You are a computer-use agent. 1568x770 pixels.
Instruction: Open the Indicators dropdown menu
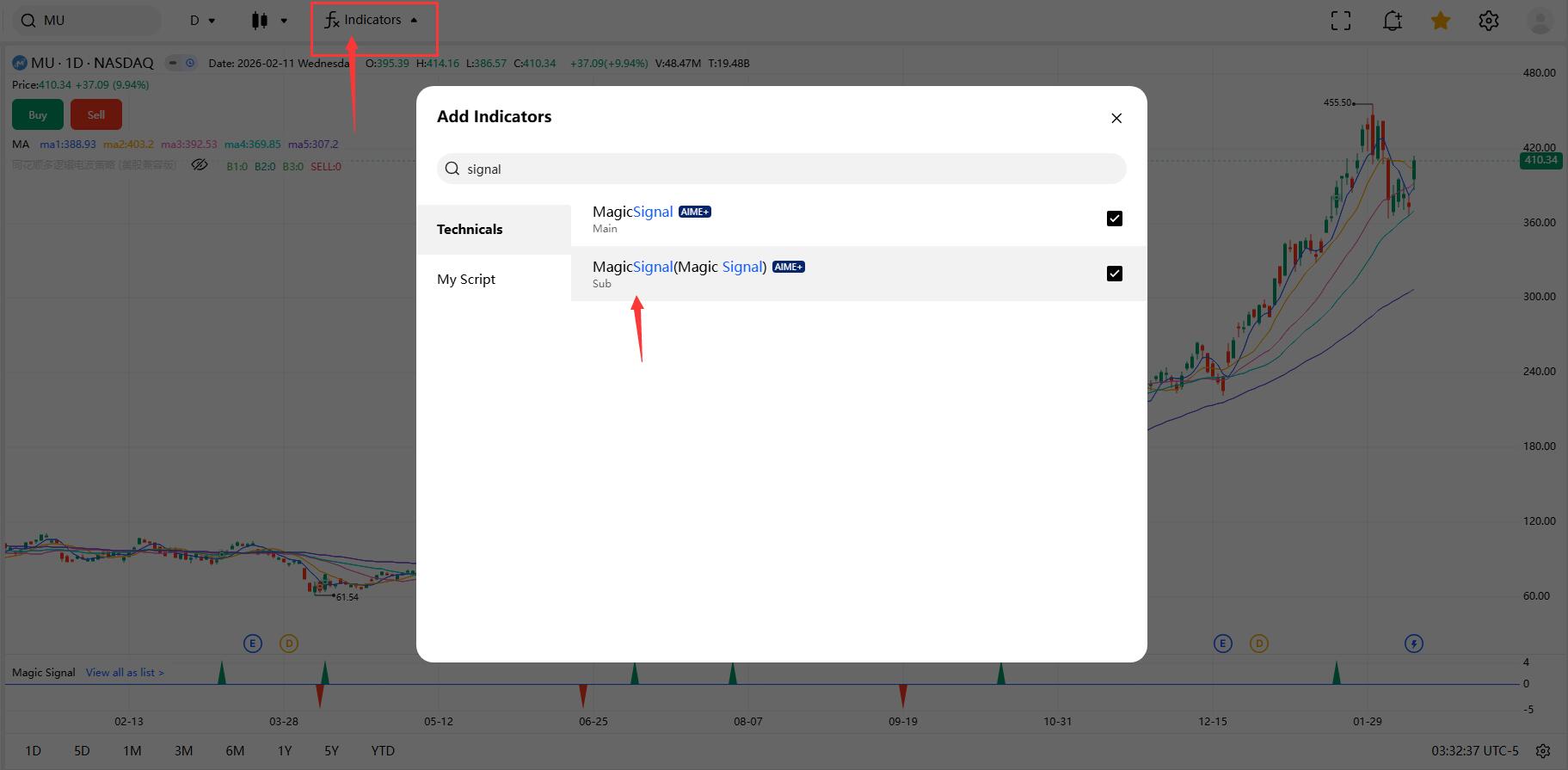pos(372,21)
